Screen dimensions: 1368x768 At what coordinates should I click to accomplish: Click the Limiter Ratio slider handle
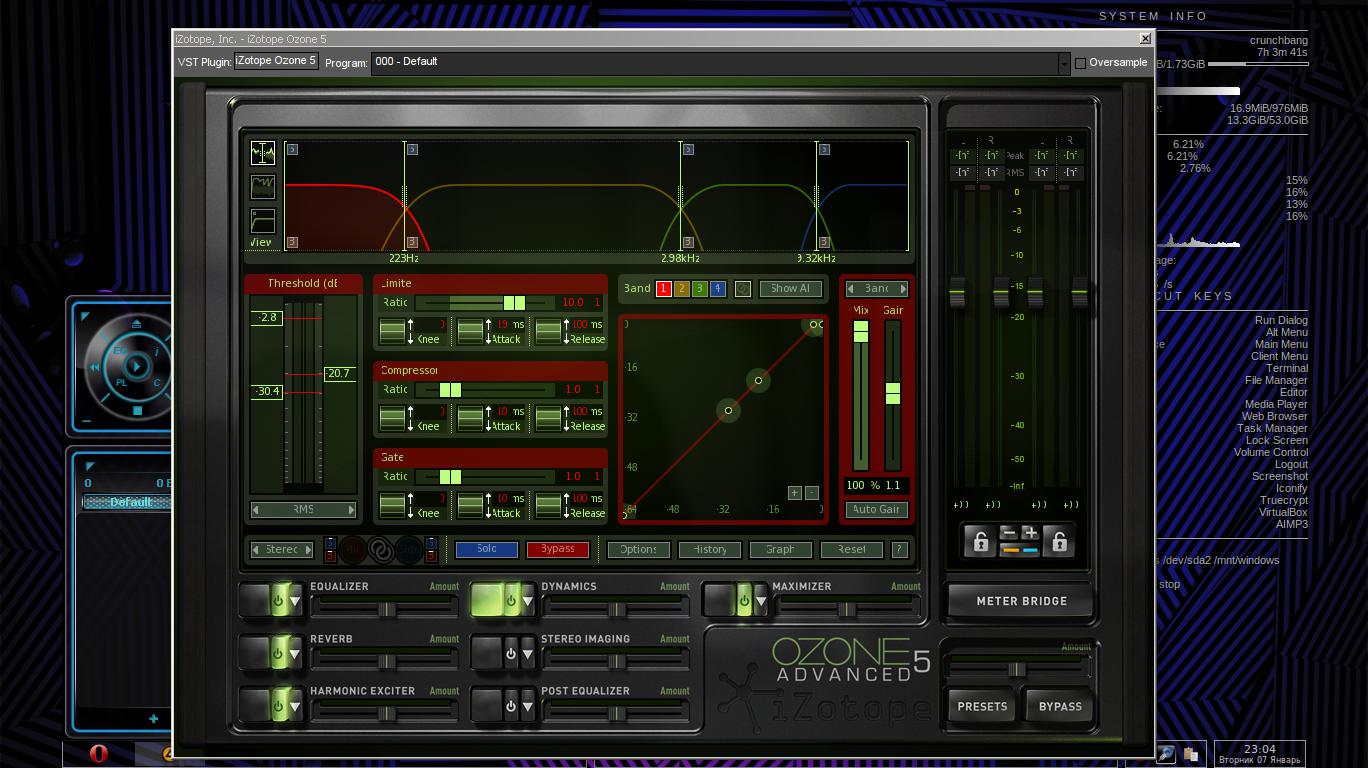[x=514, y=303]
